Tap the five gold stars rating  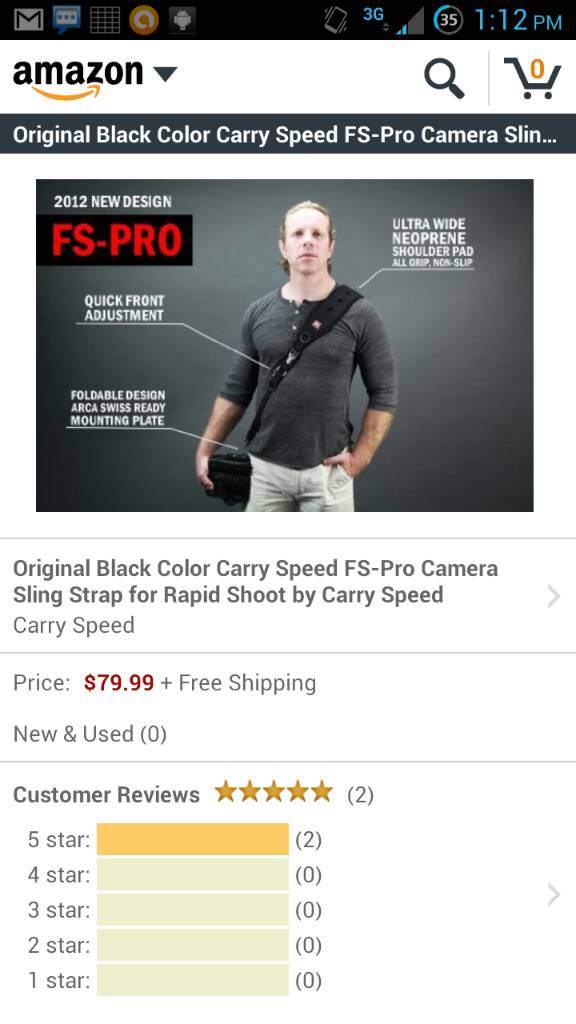click(274, 792)
